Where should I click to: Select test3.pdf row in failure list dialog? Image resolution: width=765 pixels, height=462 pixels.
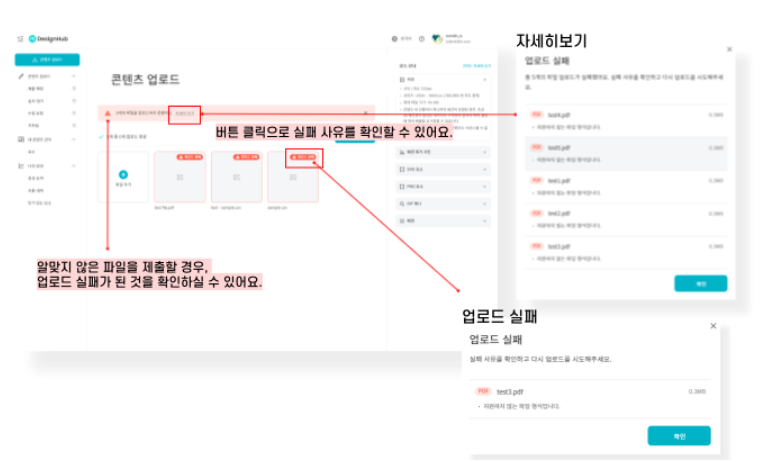tap(626, 252)
